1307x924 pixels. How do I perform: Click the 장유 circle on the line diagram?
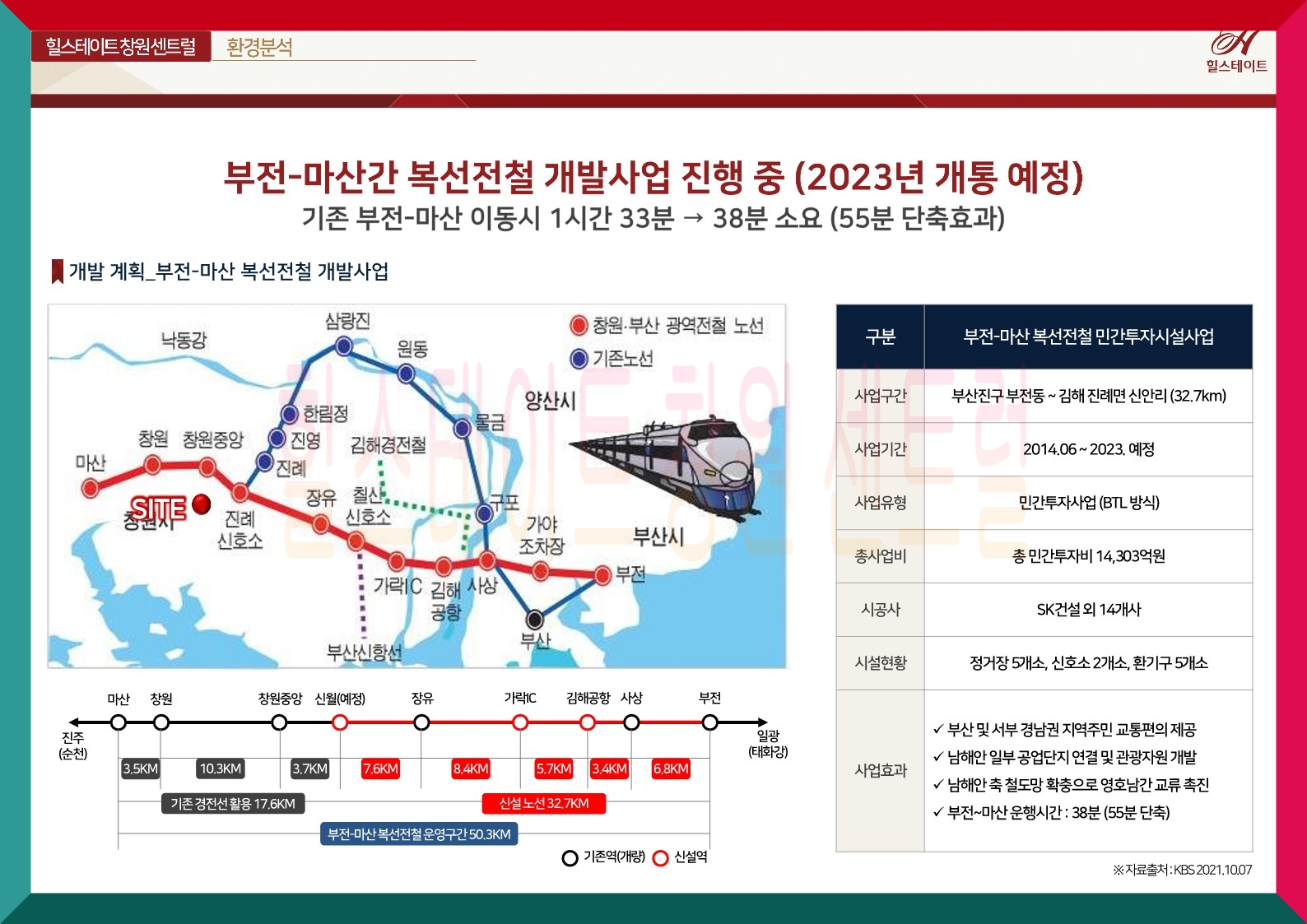point(421,722)
